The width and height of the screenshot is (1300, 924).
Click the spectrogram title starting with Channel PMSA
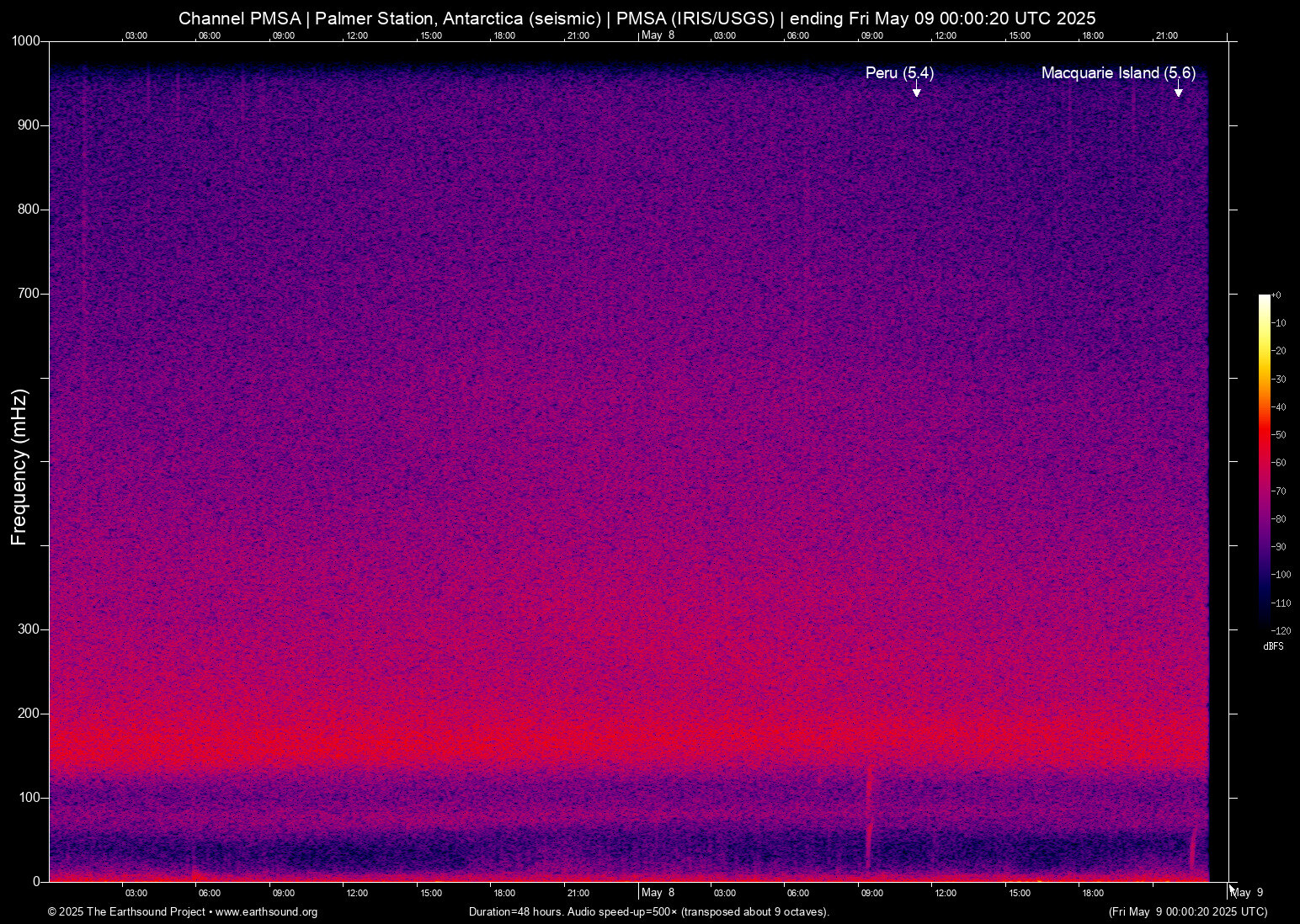click(637, 19)
